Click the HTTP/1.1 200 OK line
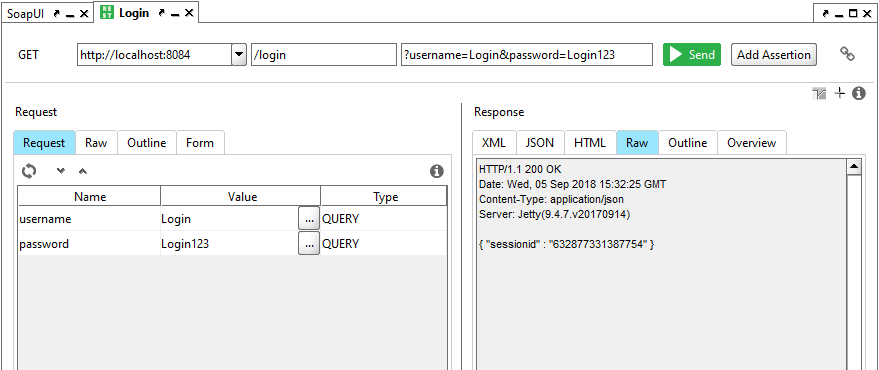The height and width of the screenshot is (370, 879). (x=520, y=169)
